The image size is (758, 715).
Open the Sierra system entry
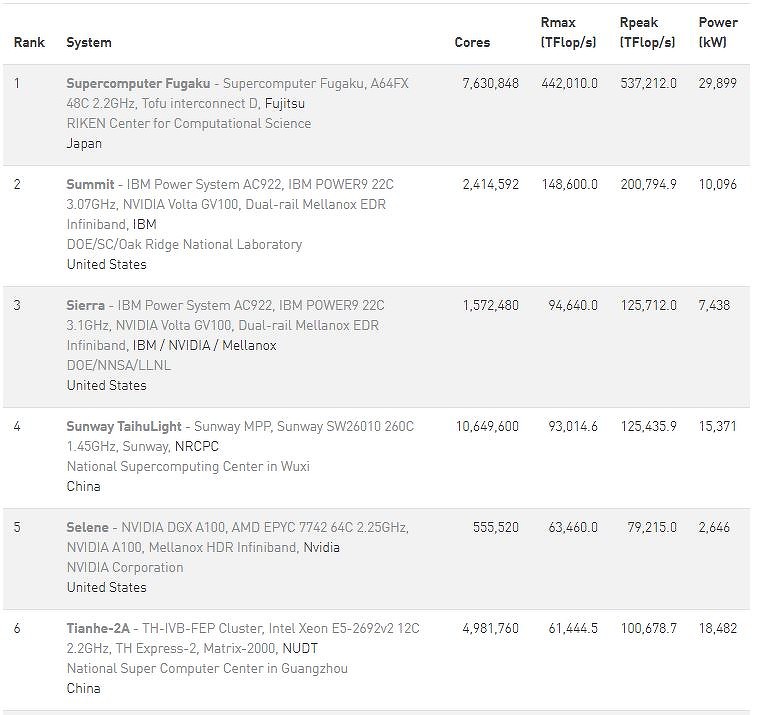[x=87, y=306]
